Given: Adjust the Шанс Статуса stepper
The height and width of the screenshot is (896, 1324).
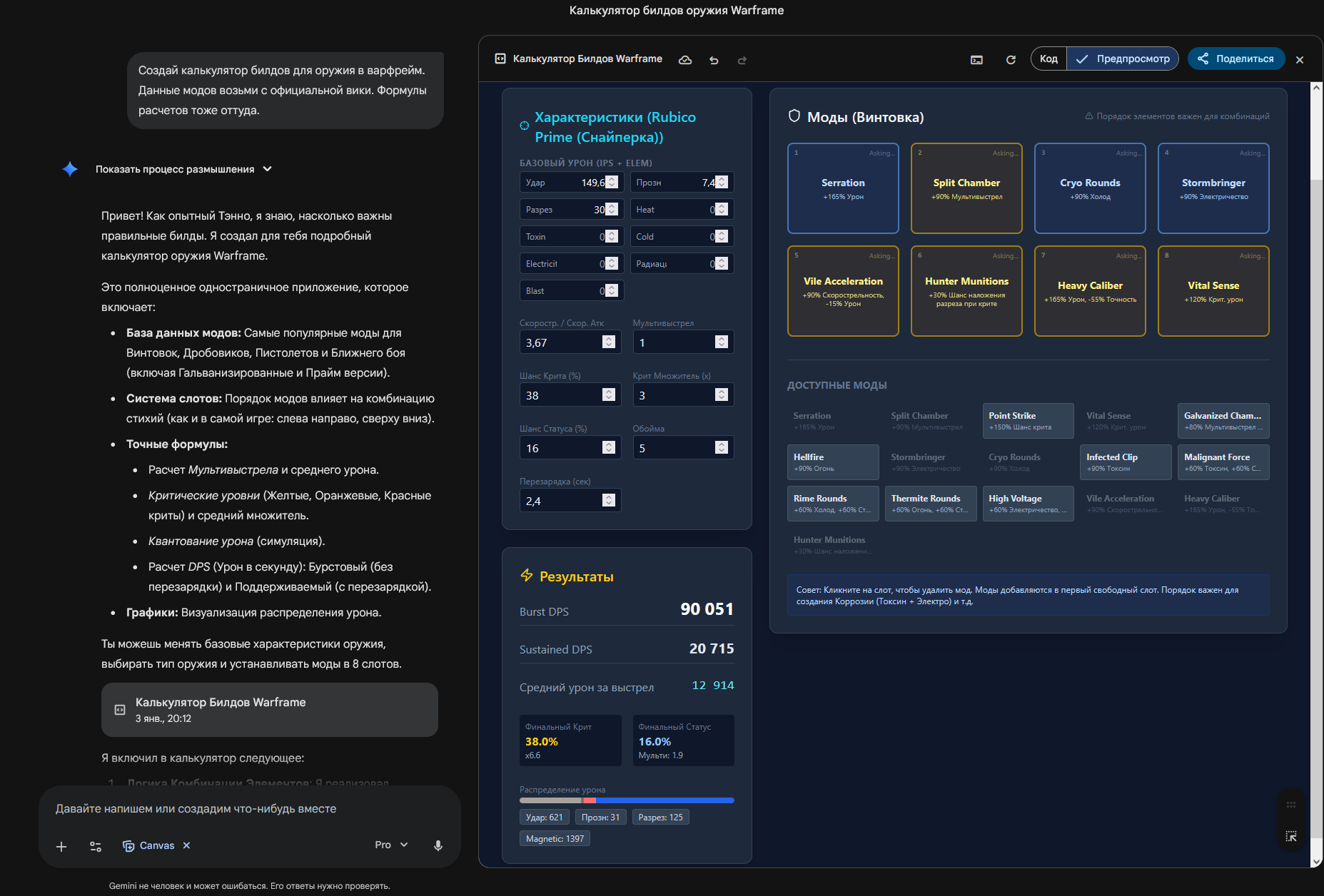Looking at the screenshot, I should [609, 448].
